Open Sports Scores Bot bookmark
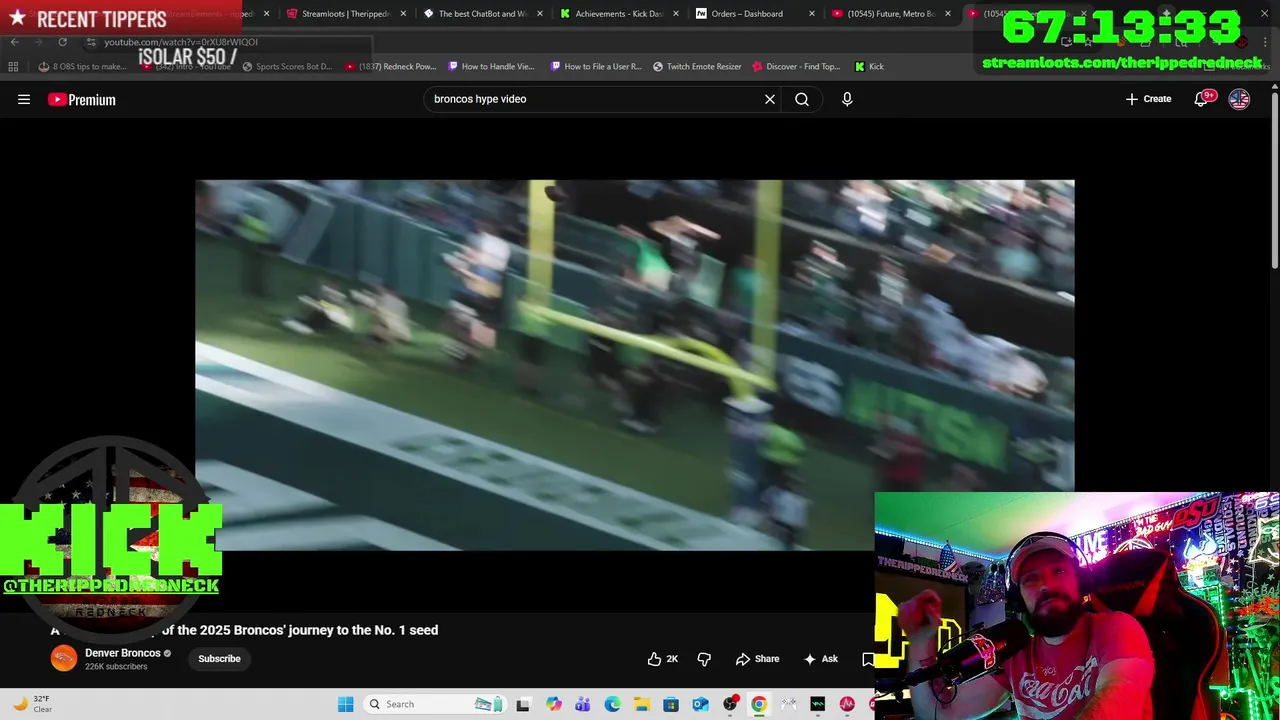The height and width of the screenshot is (720, 1280). point(286,67)
